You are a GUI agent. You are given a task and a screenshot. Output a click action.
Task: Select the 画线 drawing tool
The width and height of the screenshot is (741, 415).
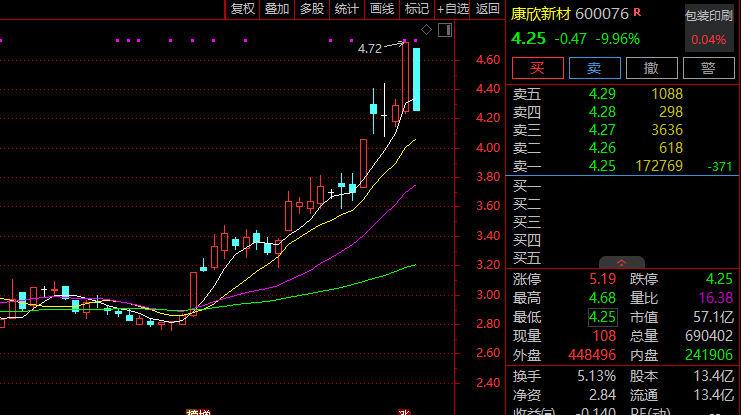pos(382,9)
